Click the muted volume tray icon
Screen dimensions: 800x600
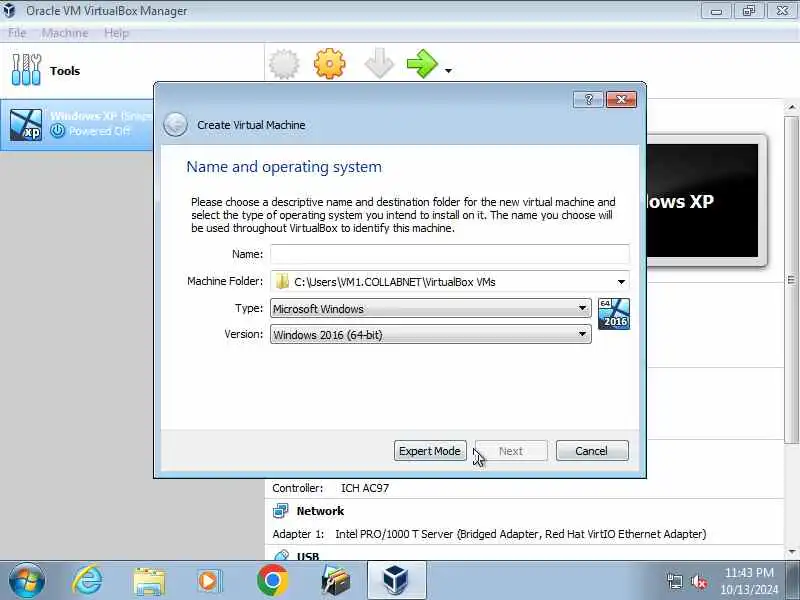click(x=698, y=582)
